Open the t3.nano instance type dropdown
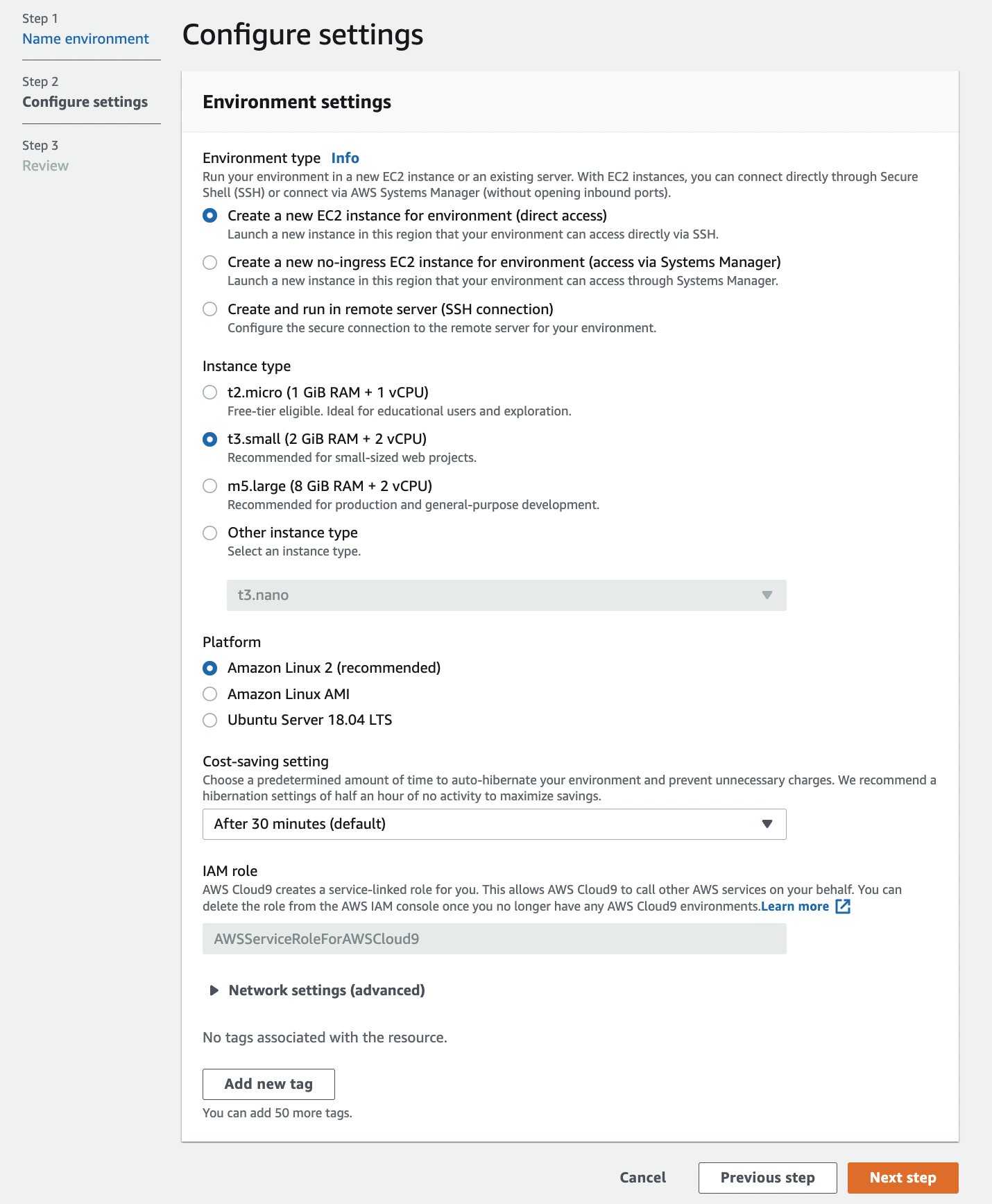 coord(506,595)
